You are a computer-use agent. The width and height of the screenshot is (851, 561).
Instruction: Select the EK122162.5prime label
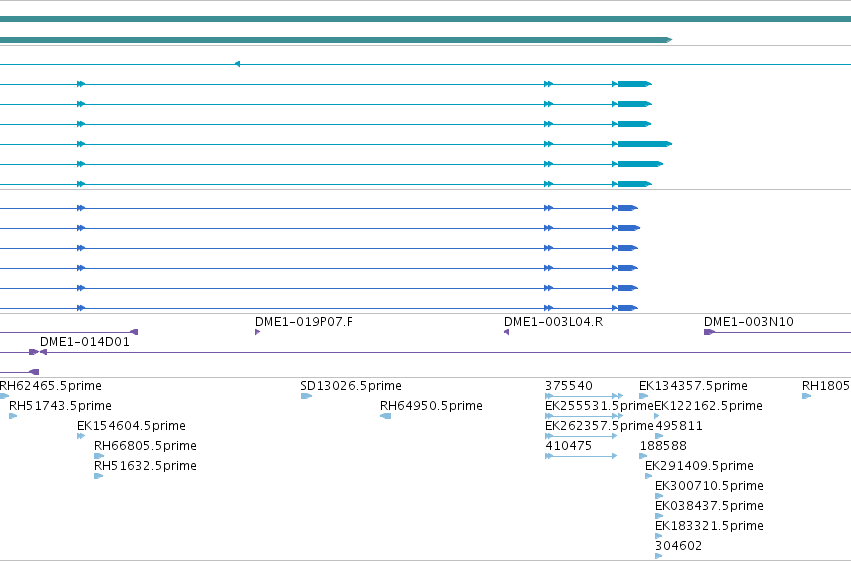point(708,406)
